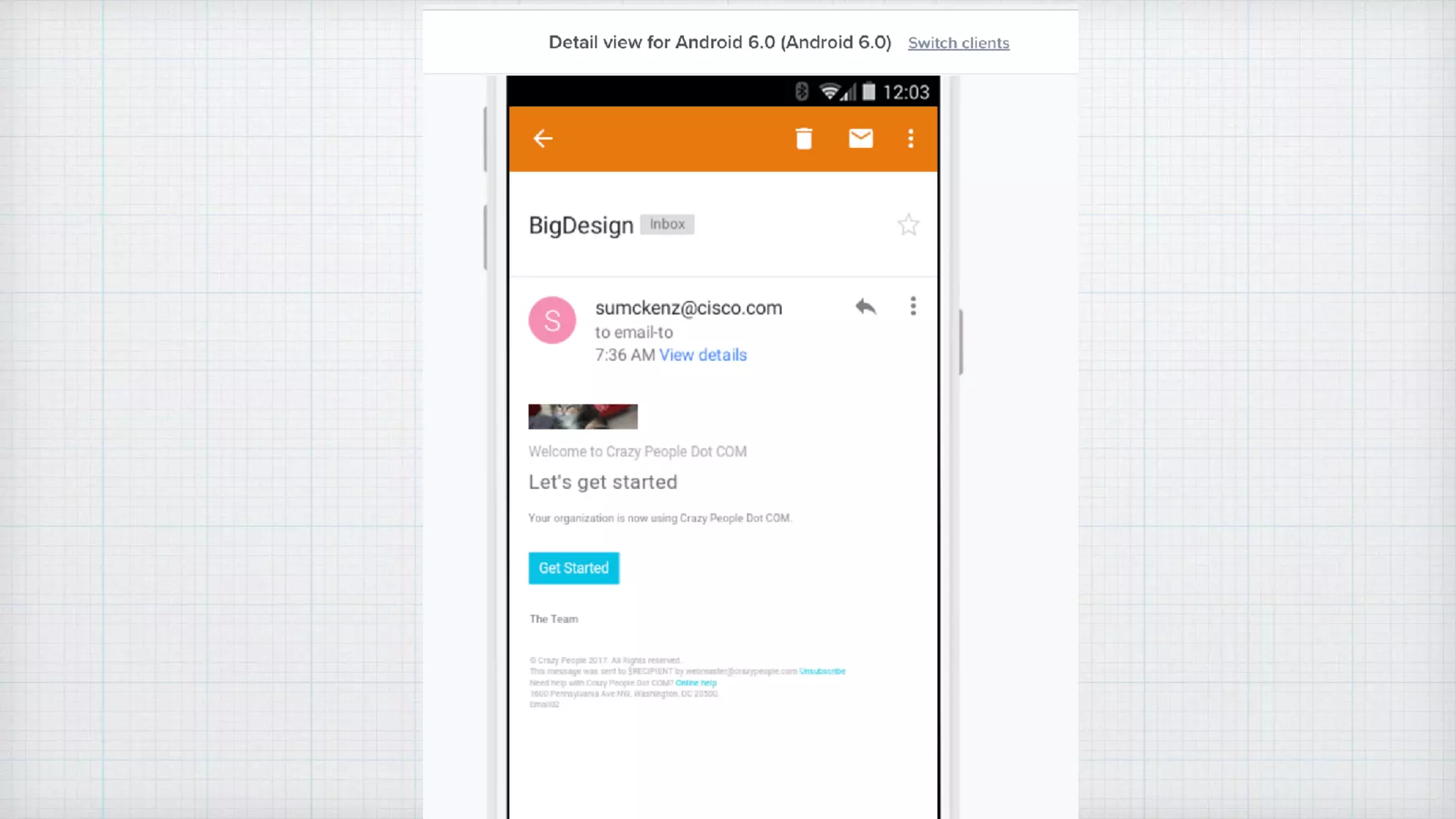This screenshot has width=1456, height=819.
Task: Open message options beside reply arrow
Action: point(914,306)
